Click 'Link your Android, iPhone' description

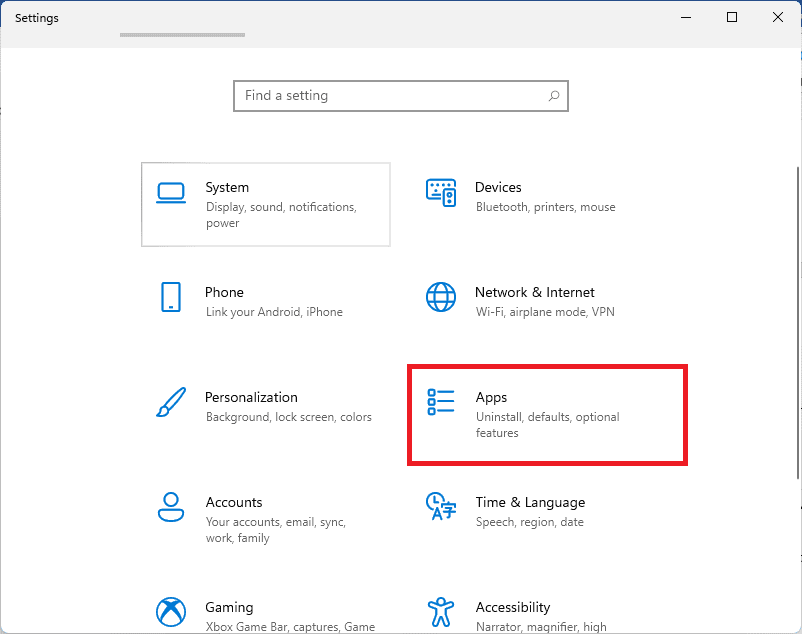(274, 312)
